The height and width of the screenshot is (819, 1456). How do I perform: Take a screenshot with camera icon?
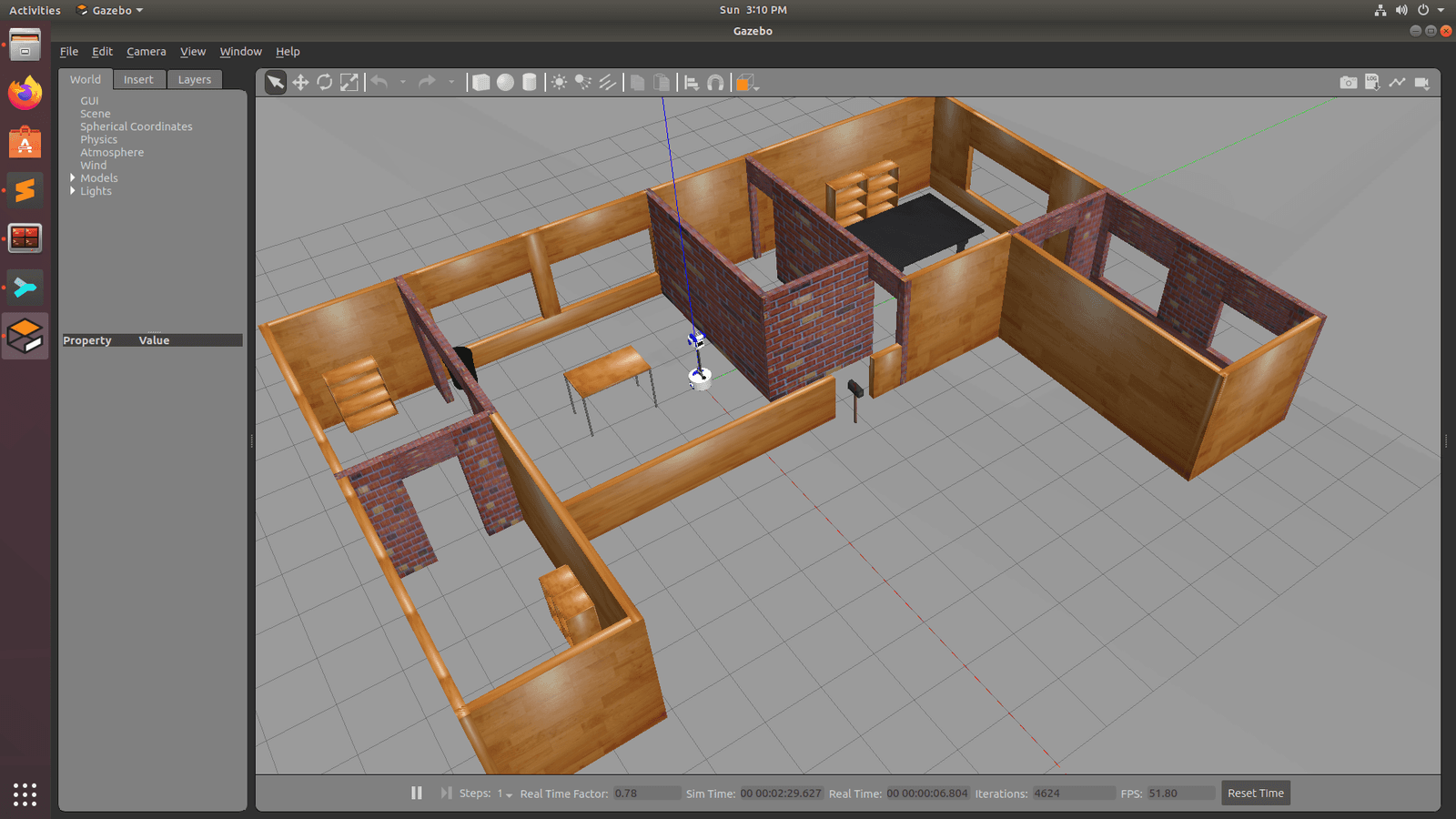pos(1349,83)
